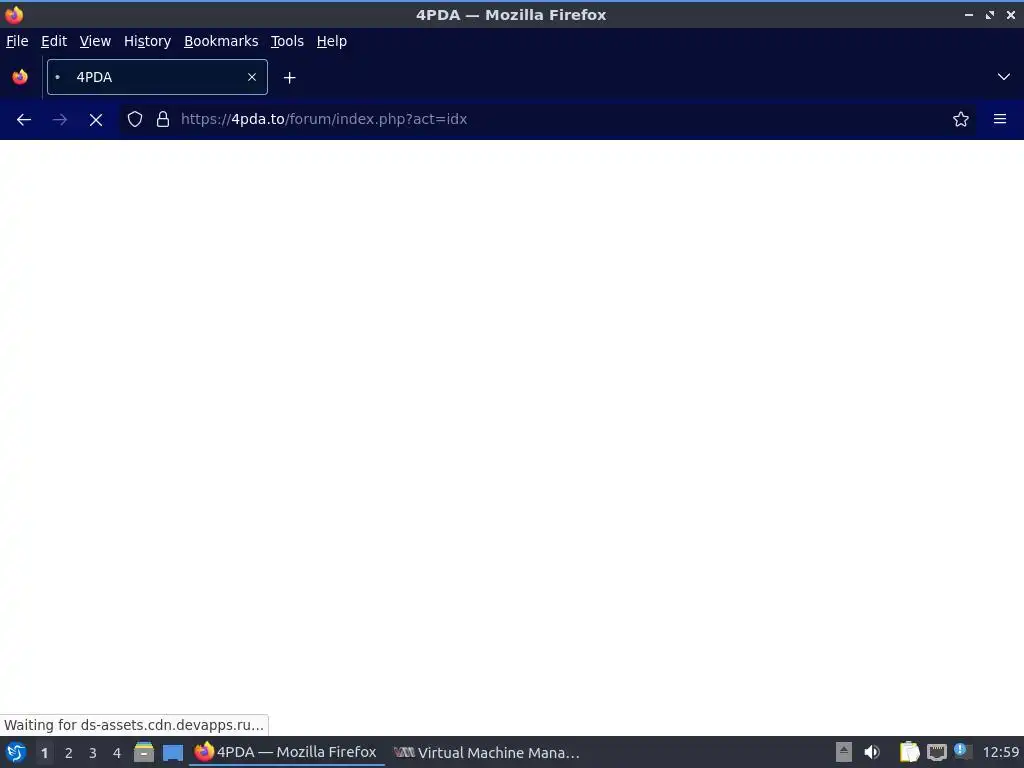Go back to the previous page
The height and width of the screenshot is (768, 1024).
point(24,120)
